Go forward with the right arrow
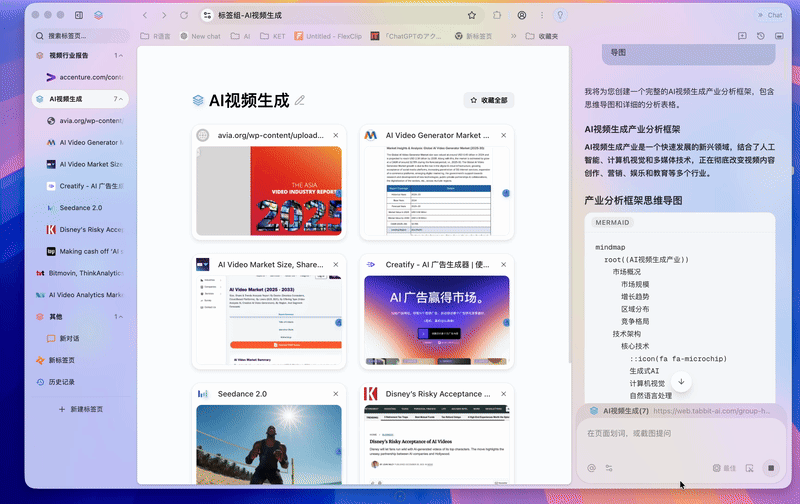Image resolution: width=800 pixels, height=504 pixels. click(164, 15)
